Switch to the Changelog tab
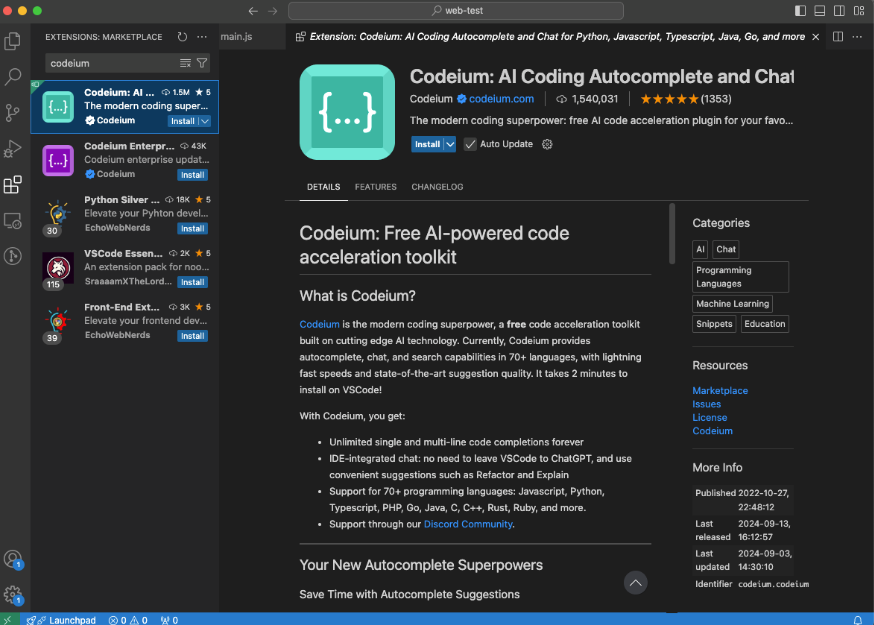Viewport: 874px width, 625px height. [437, 187]
